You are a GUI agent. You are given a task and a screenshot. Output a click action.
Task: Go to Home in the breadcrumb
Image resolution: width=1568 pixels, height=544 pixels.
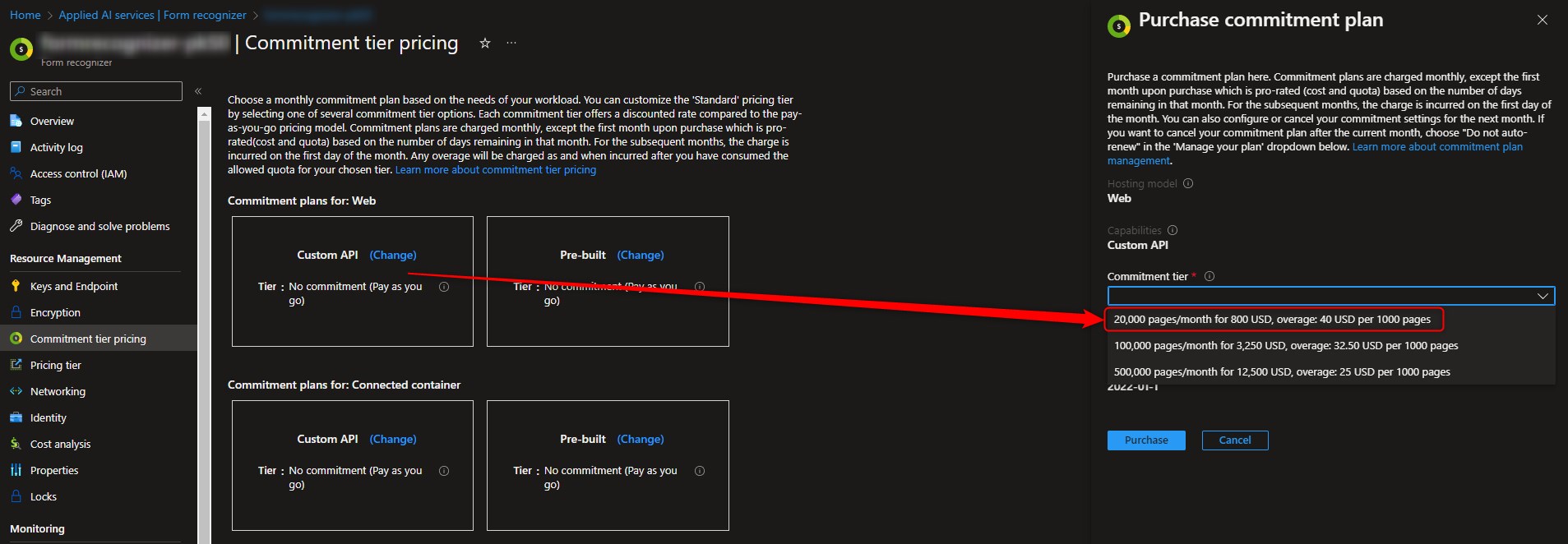pyautogui.click(x=25, y=15)
